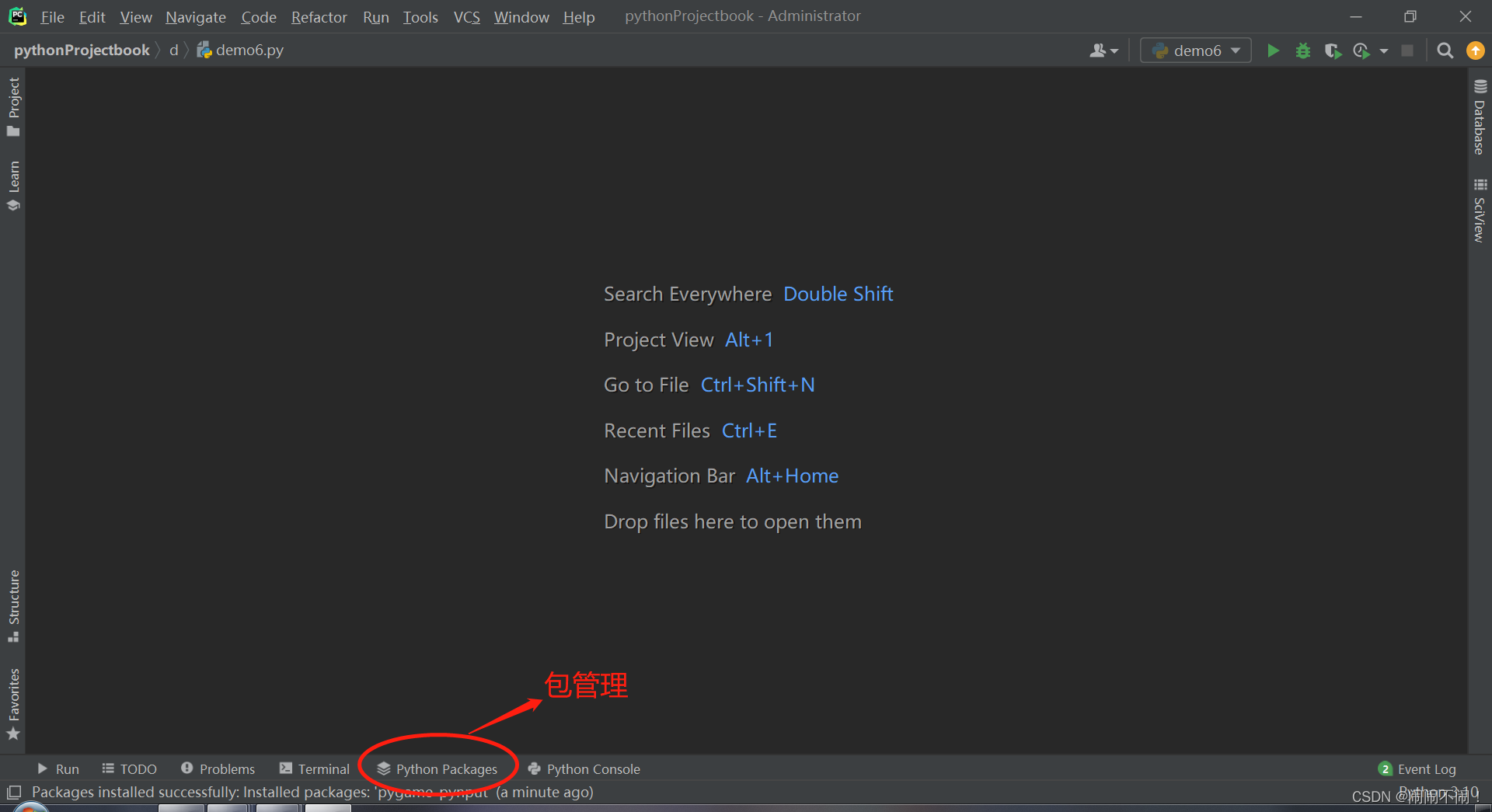
Task: Open the Window menu
Action: click(x=521, y=16)
